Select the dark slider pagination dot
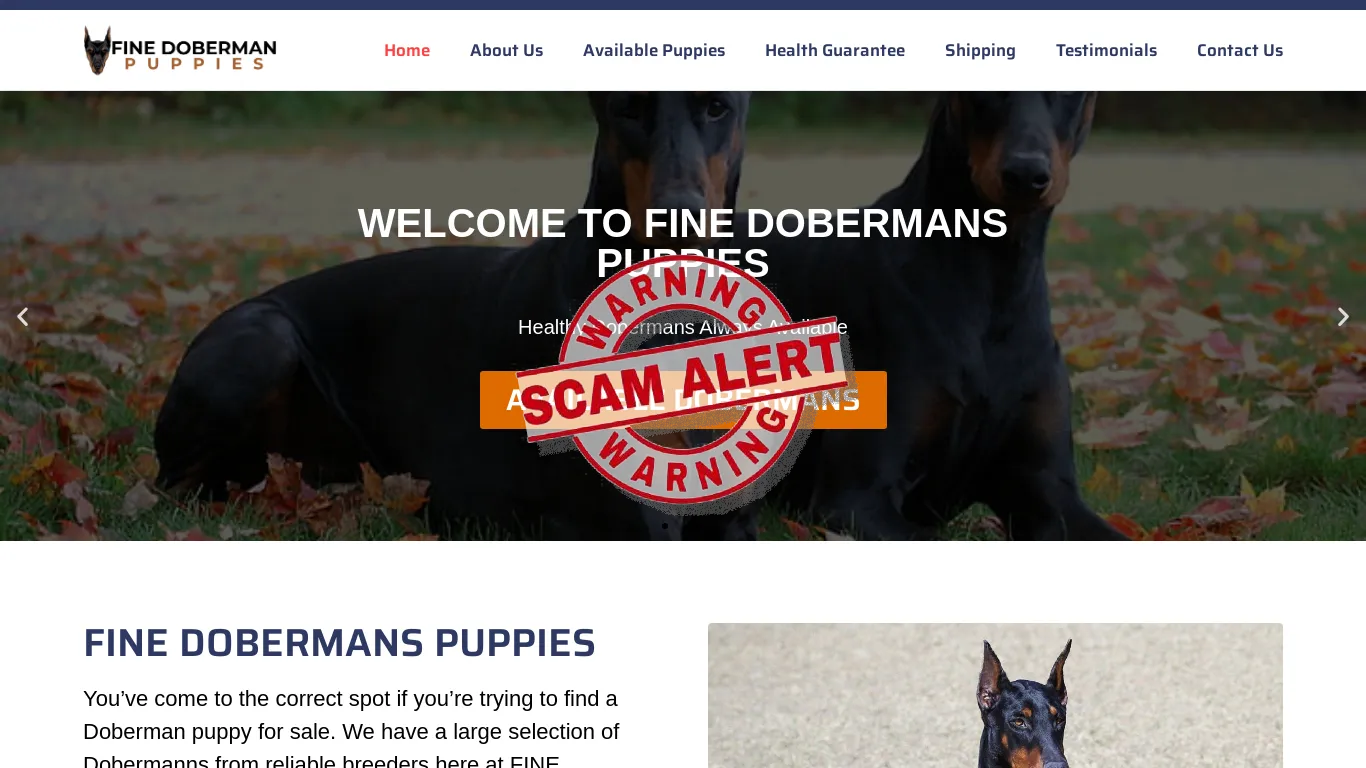 coord(665,525)
